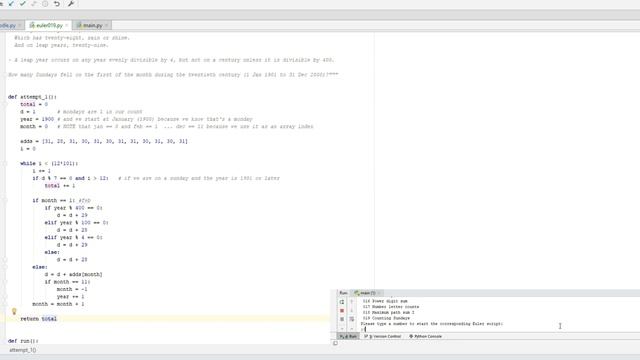The image size is (640, 360).
Task: Open the Version Control tool window tab
Action: tap(382, 336)
